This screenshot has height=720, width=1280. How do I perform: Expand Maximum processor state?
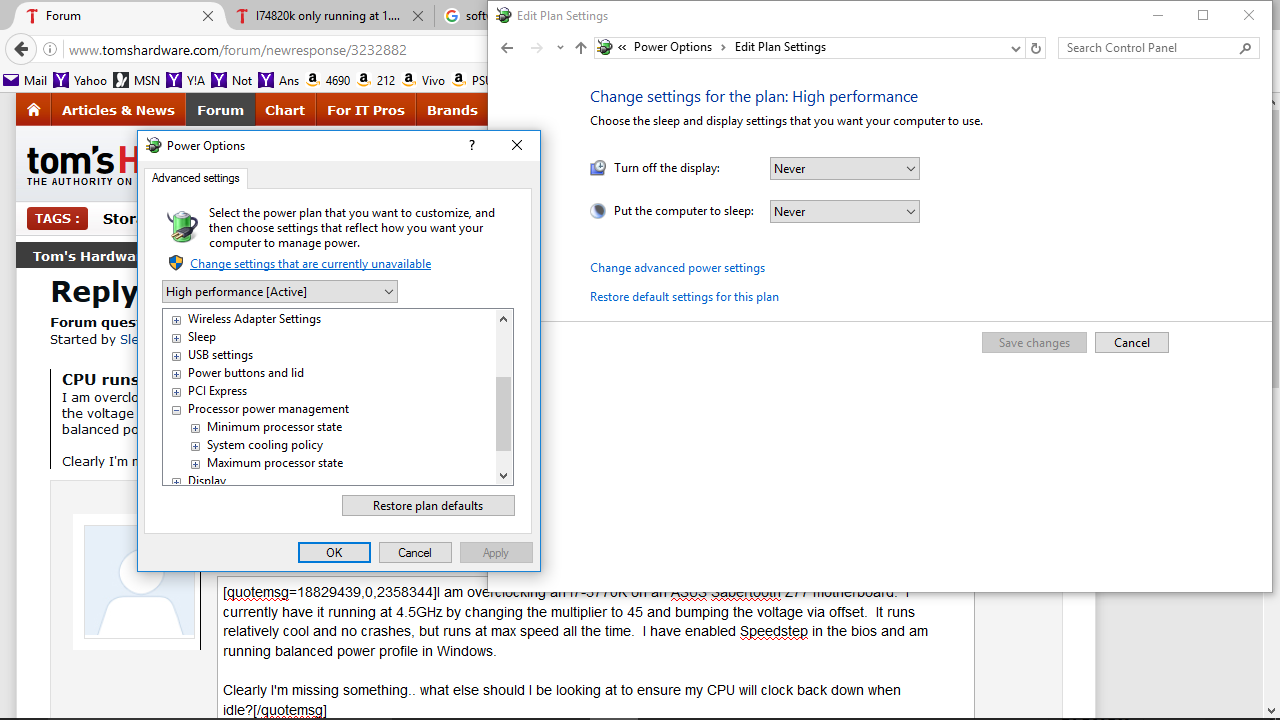tap(196, 464)
